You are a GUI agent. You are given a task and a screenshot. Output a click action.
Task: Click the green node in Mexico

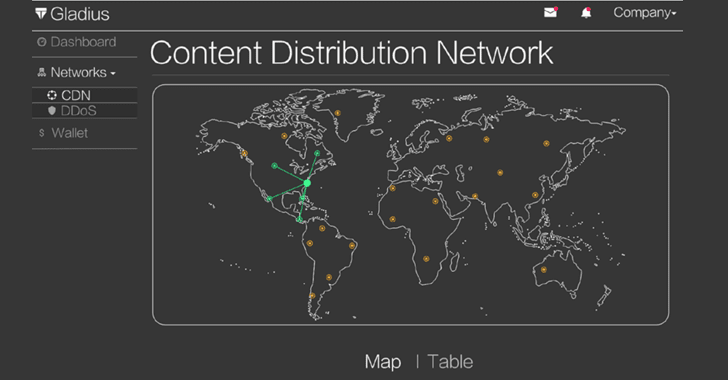pos(269,199)
